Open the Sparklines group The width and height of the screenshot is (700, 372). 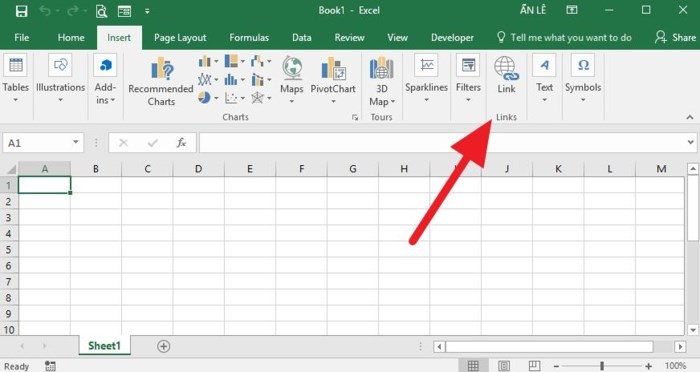426,79
